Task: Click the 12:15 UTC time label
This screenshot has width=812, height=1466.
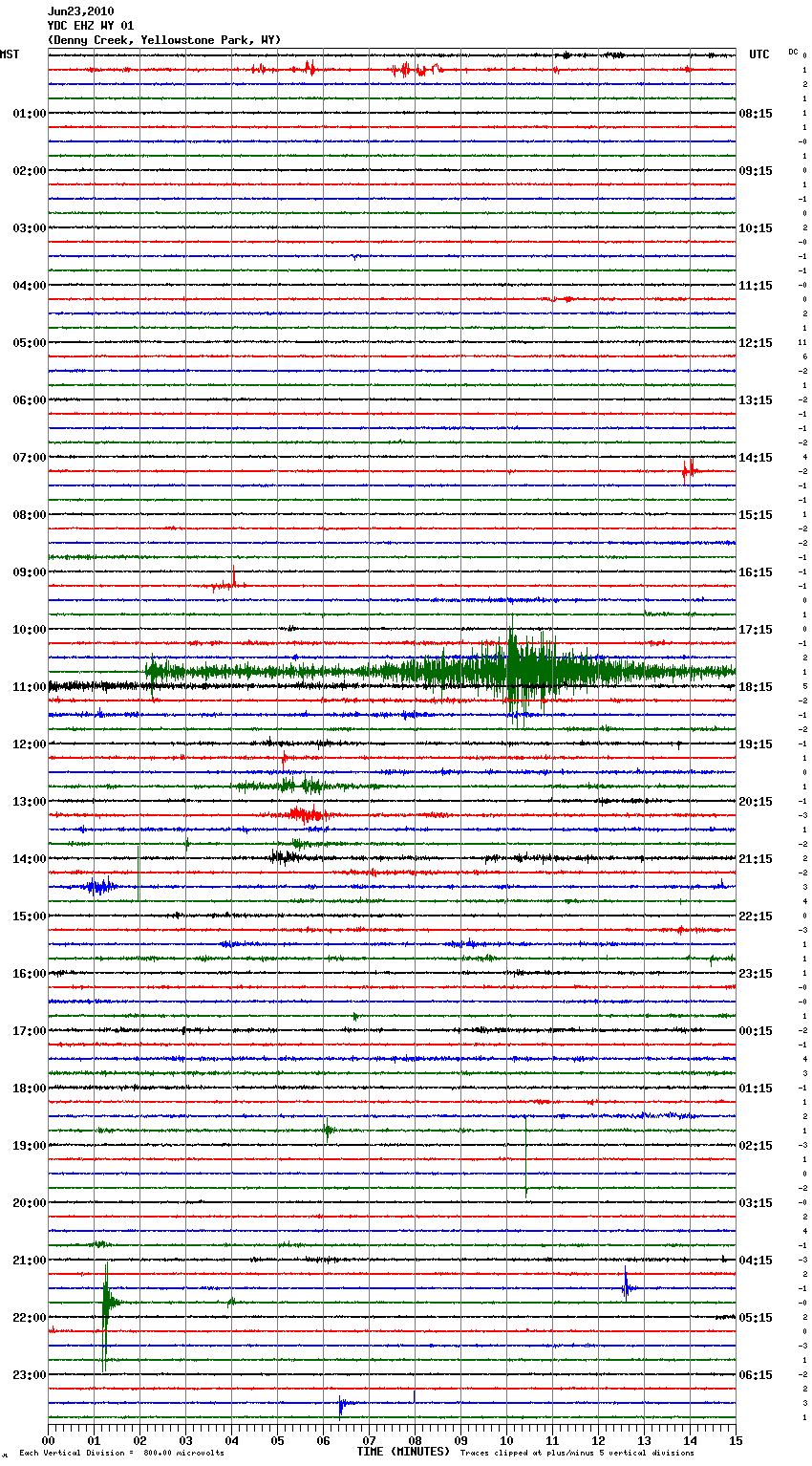Action: [756, 343]
